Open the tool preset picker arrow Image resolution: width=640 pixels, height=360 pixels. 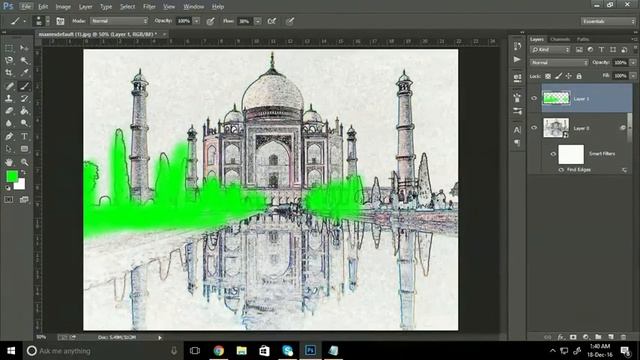24,21
